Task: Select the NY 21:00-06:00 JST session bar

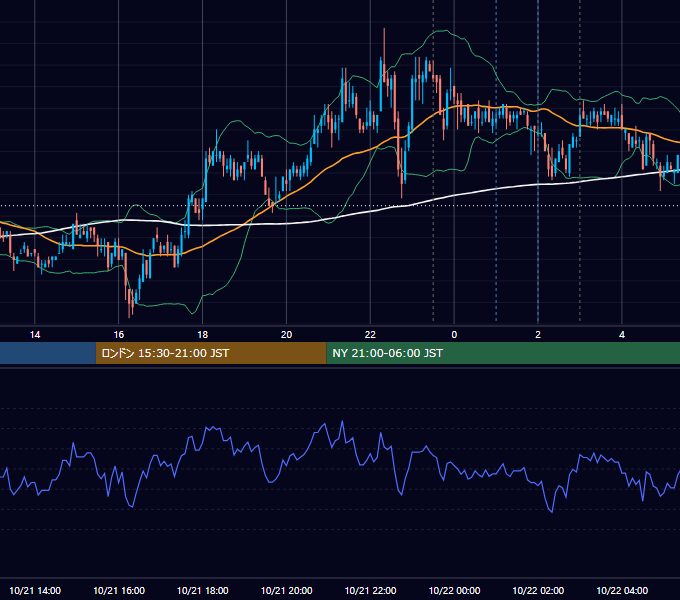Action: tap(503, 353)
